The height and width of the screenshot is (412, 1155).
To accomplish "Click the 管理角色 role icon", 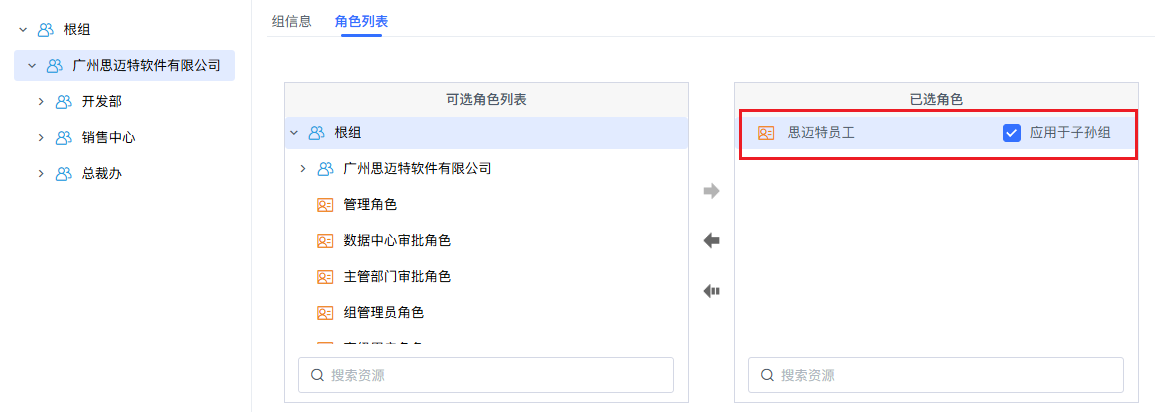I will [325, 205].
